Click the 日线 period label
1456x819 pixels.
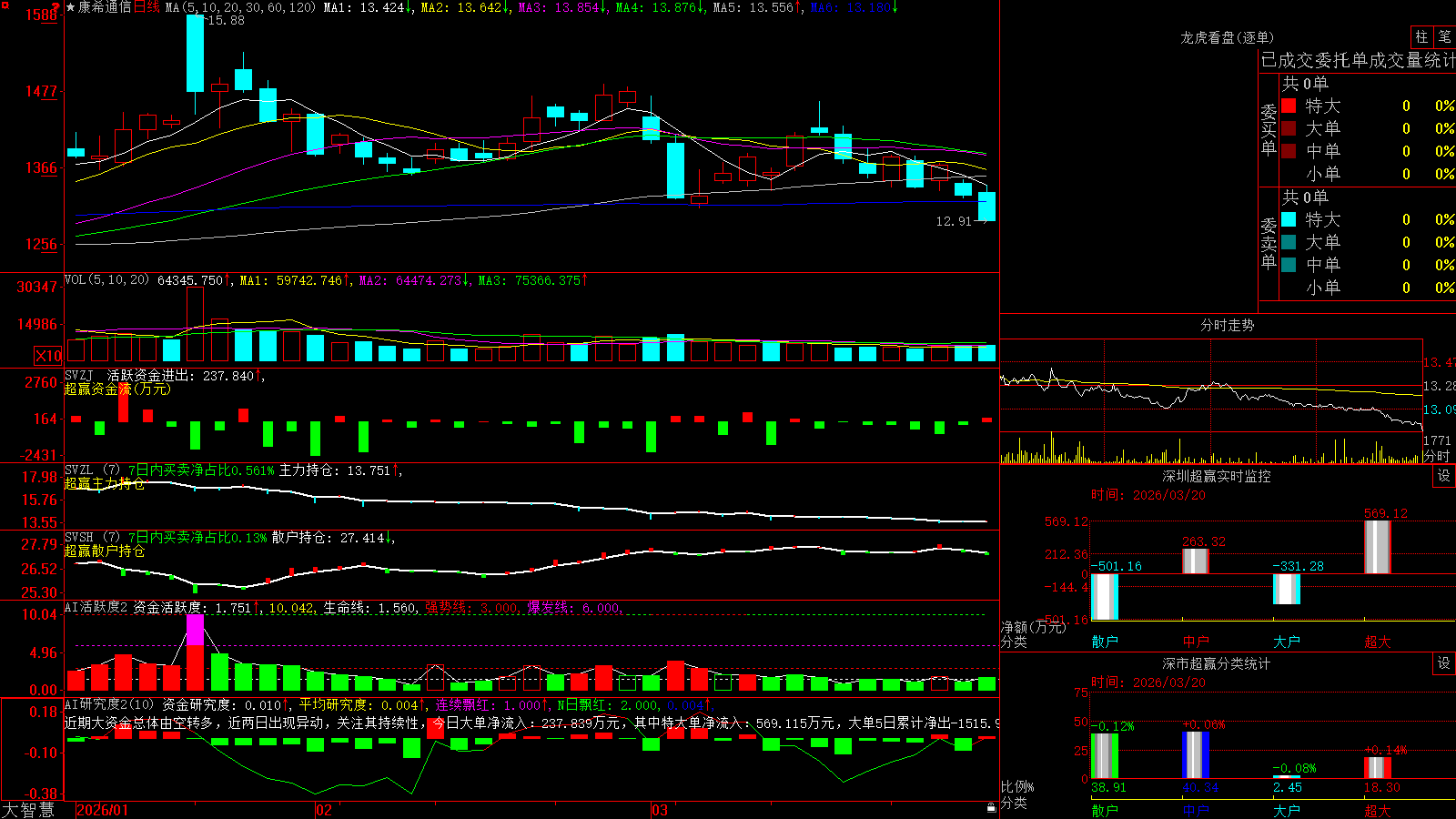point(147,7)
